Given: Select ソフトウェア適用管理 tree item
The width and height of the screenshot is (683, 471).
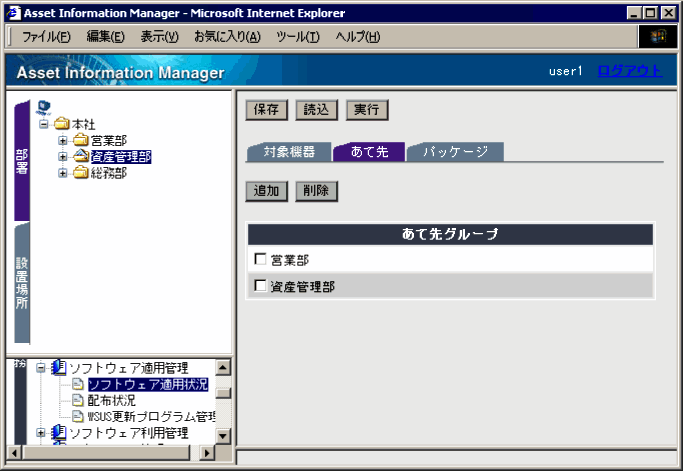Looking at the screenshot, I should coord(128,368).
